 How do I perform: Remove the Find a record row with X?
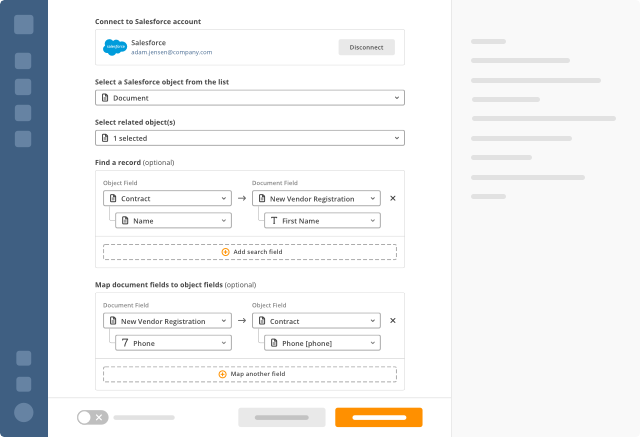pos(393,198)
